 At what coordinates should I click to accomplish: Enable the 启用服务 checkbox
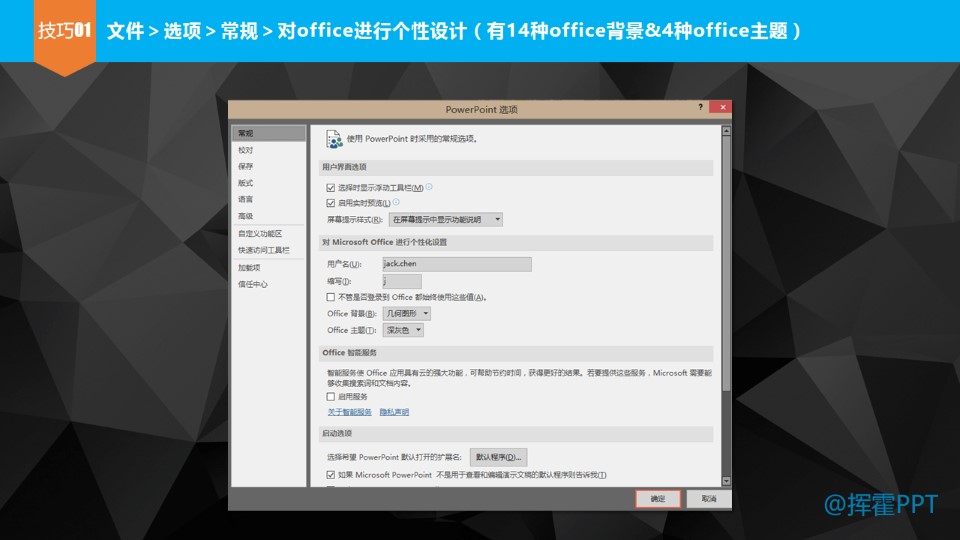tap(331, 397)
